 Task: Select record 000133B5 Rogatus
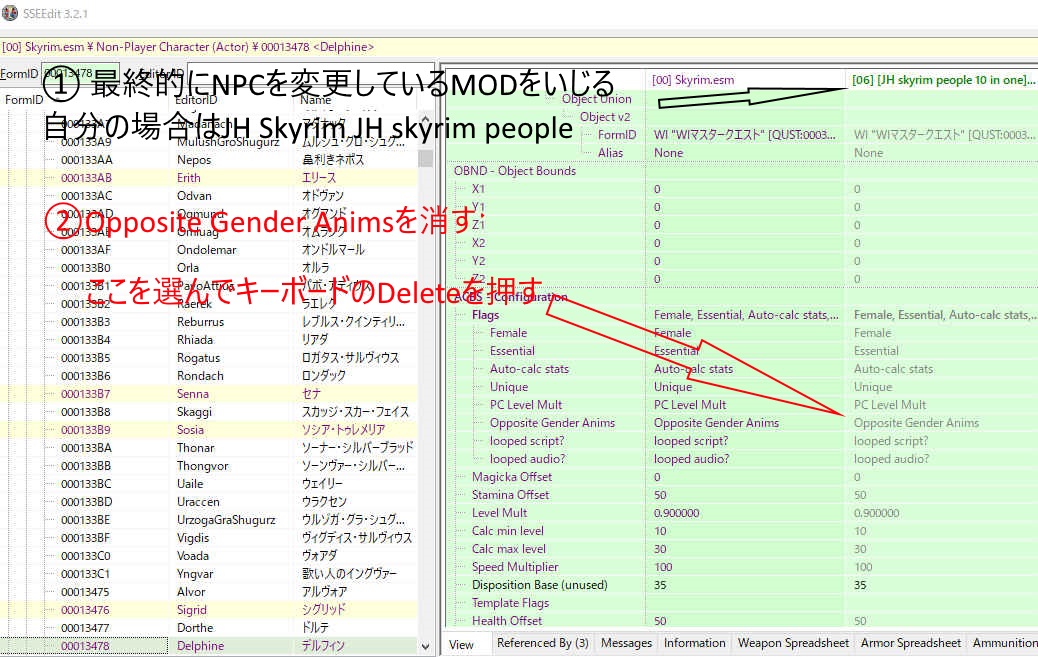pyautogui.click(x=209, y=358)
